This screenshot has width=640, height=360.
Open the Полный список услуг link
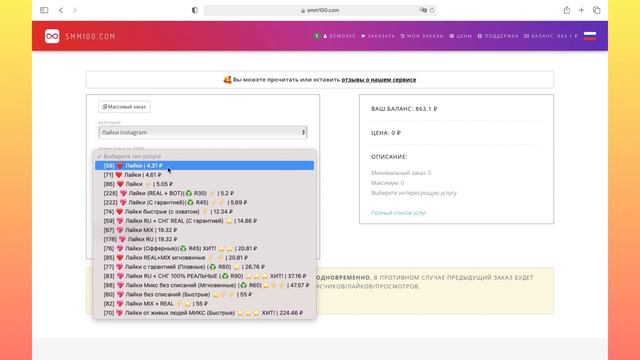click(398, 213)
